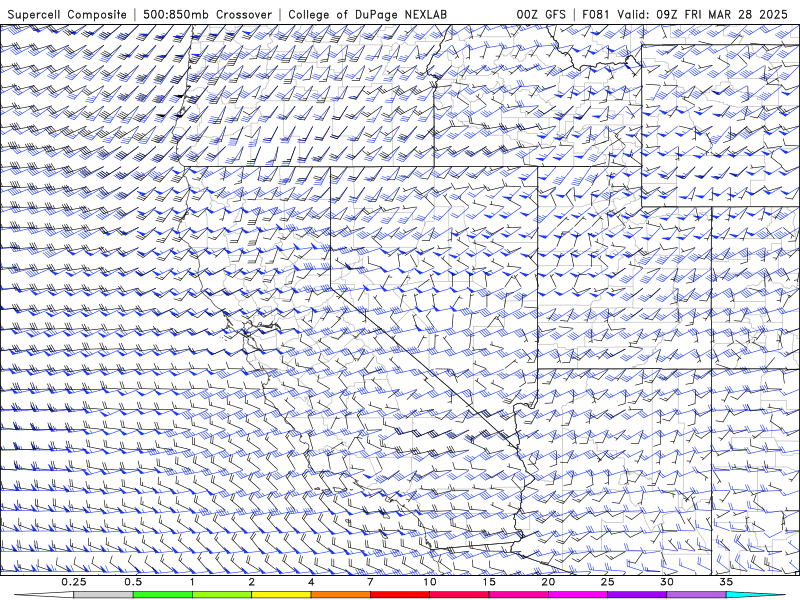Click the legend value 25
800x600 pixels.
coord(607,582)
